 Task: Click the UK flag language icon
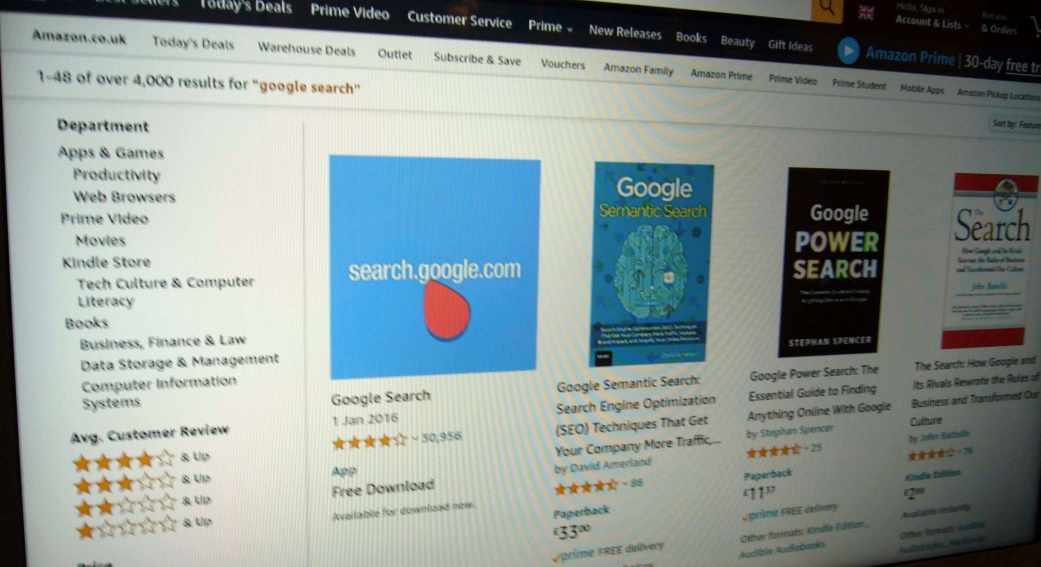pos(866,13)
